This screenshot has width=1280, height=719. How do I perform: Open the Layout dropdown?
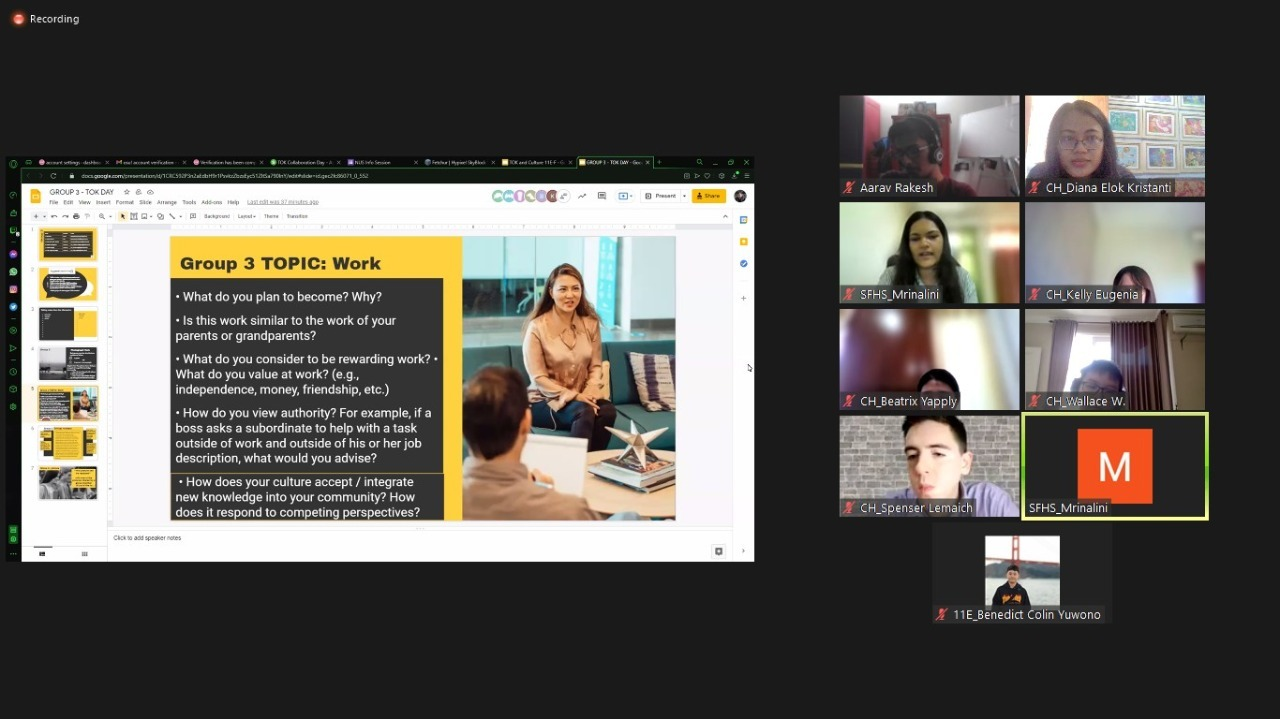pos(246,216)
